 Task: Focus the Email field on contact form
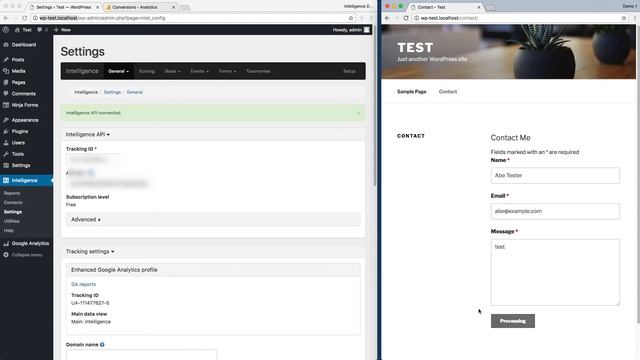(555, 211)
